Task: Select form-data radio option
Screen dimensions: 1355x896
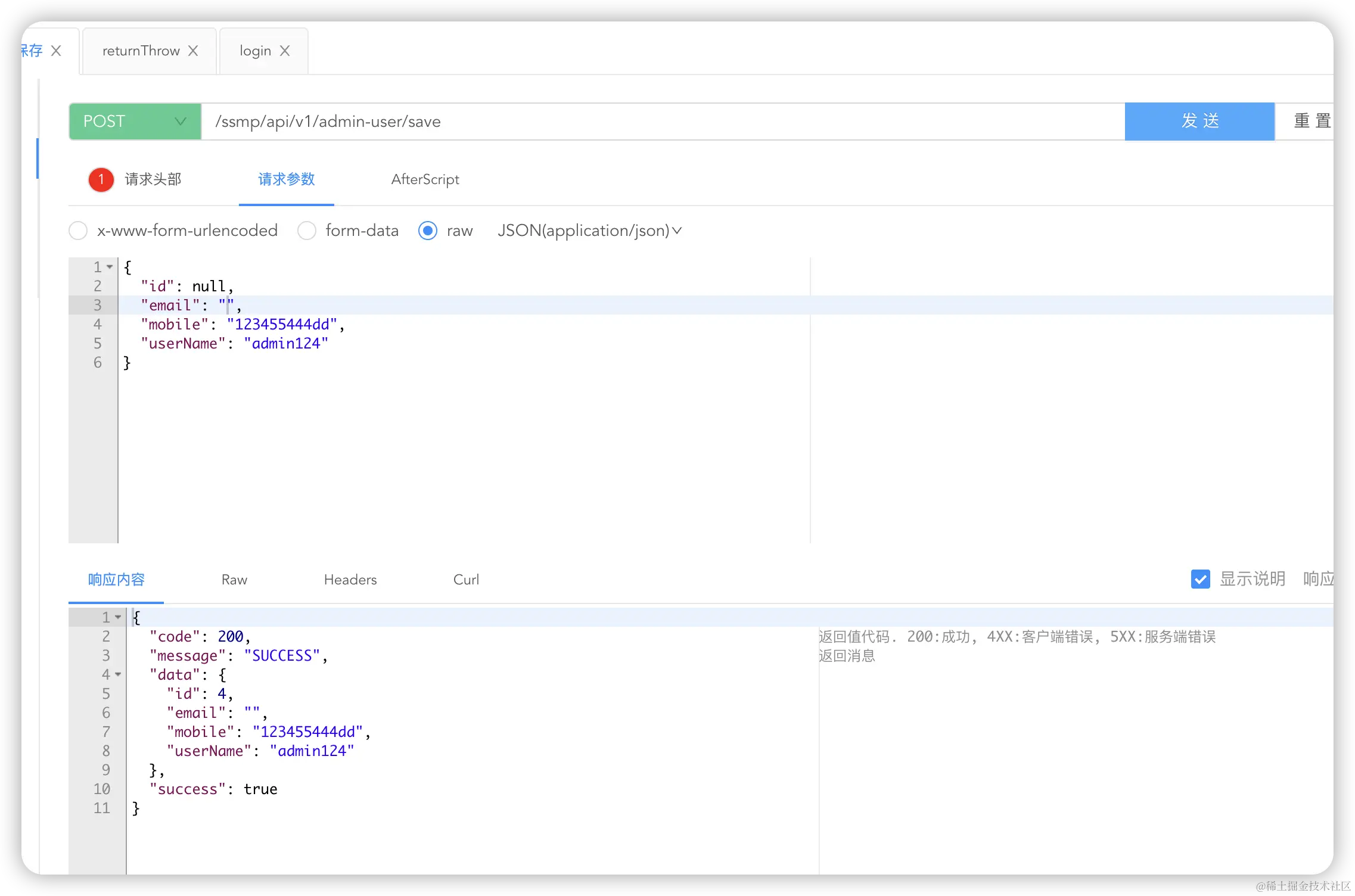Action: [x=307, y=231]
